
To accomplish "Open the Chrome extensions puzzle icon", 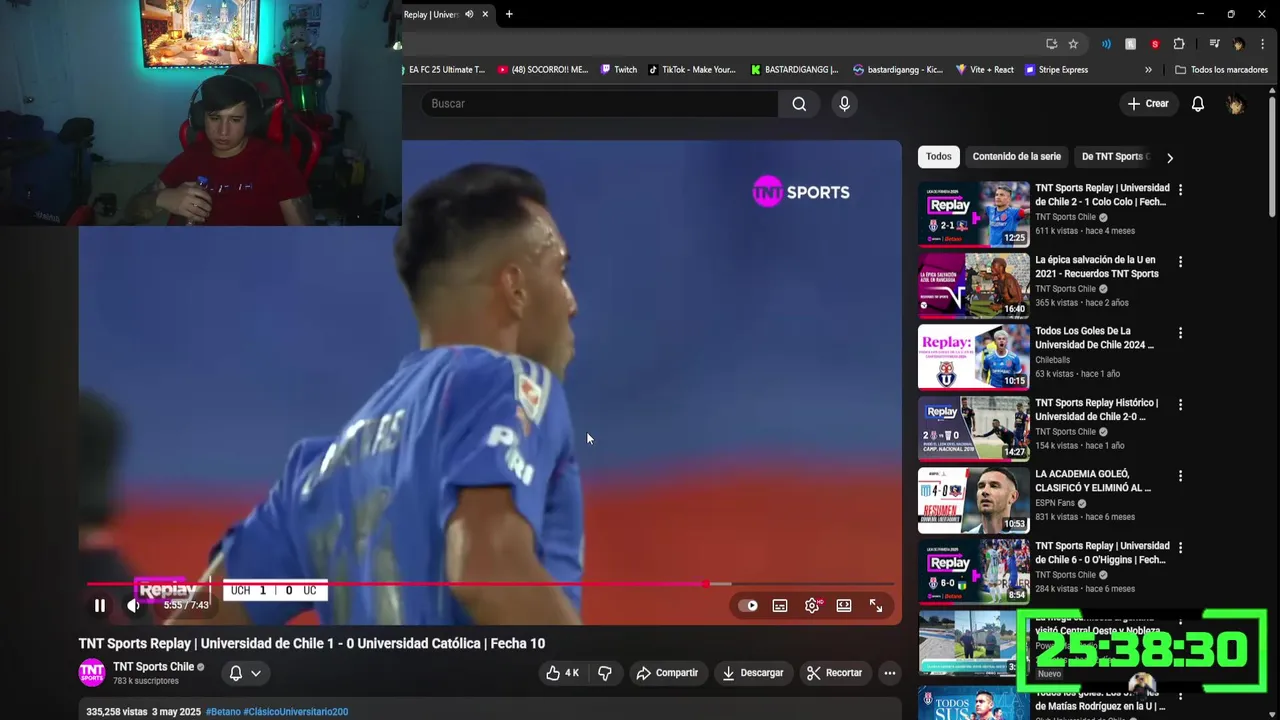I will click(1179, 44).
